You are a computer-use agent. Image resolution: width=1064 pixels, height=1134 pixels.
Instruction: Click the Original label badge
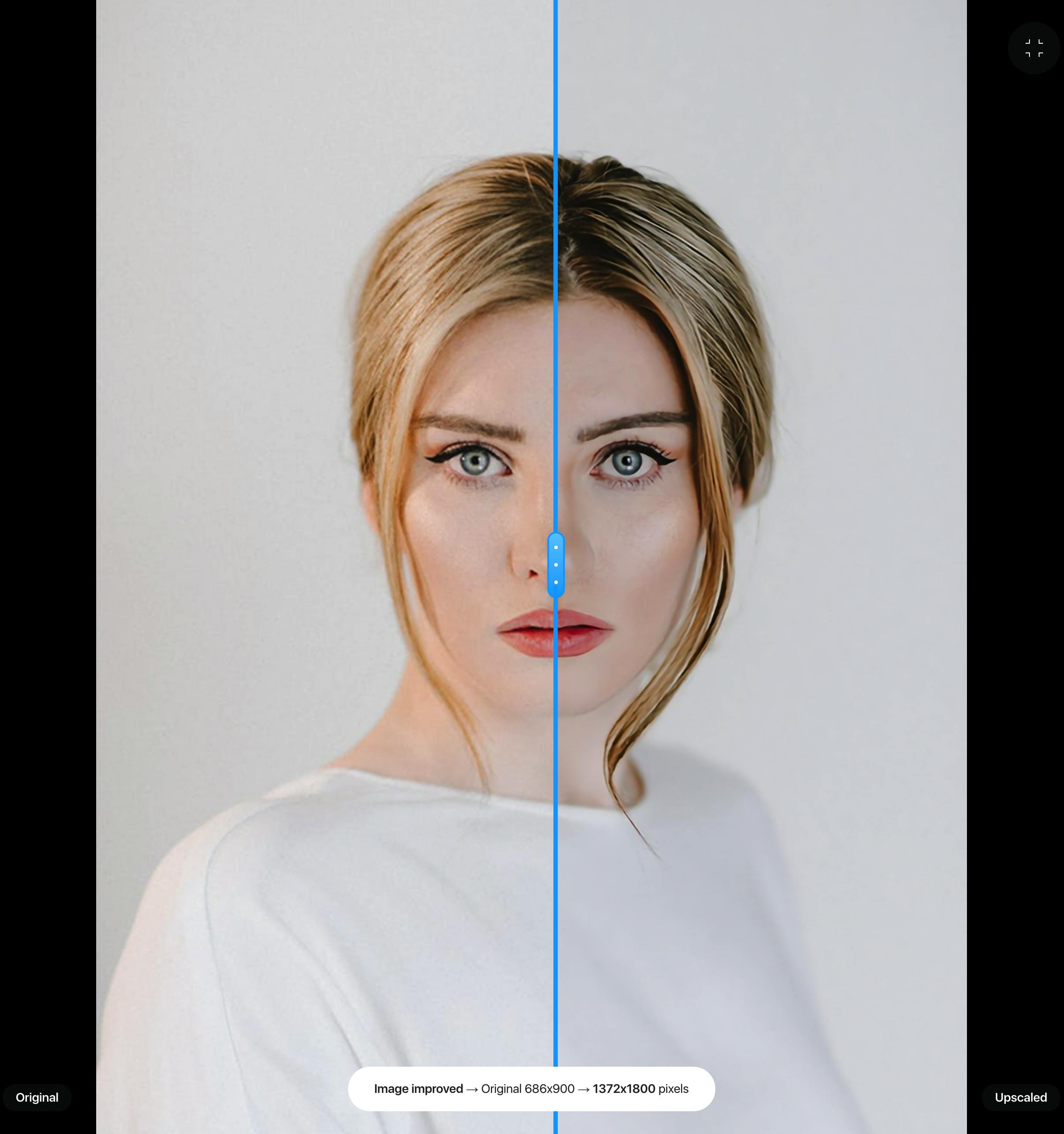click(x=37, y=1097)
